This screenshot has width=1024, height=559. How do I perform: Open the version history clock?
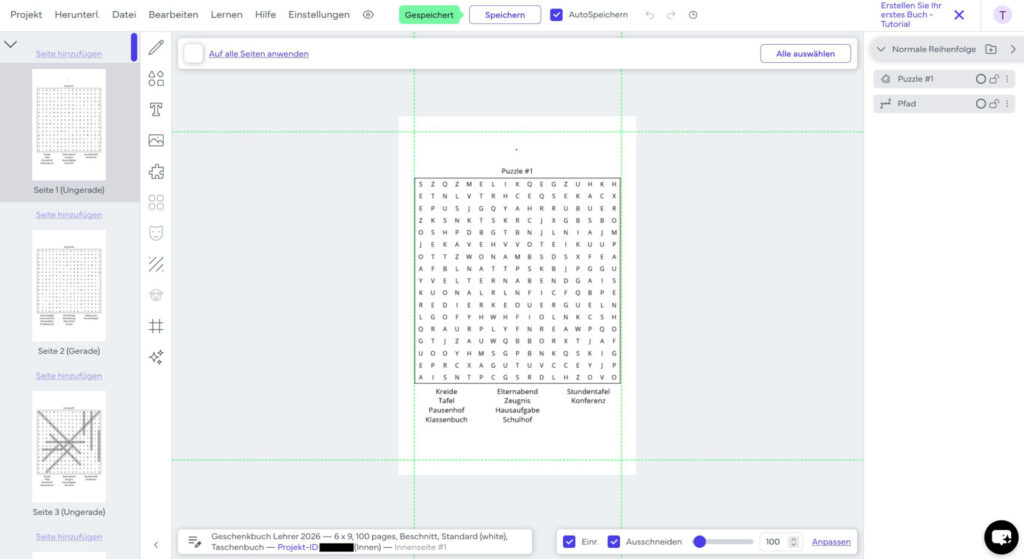coord(693,15)
